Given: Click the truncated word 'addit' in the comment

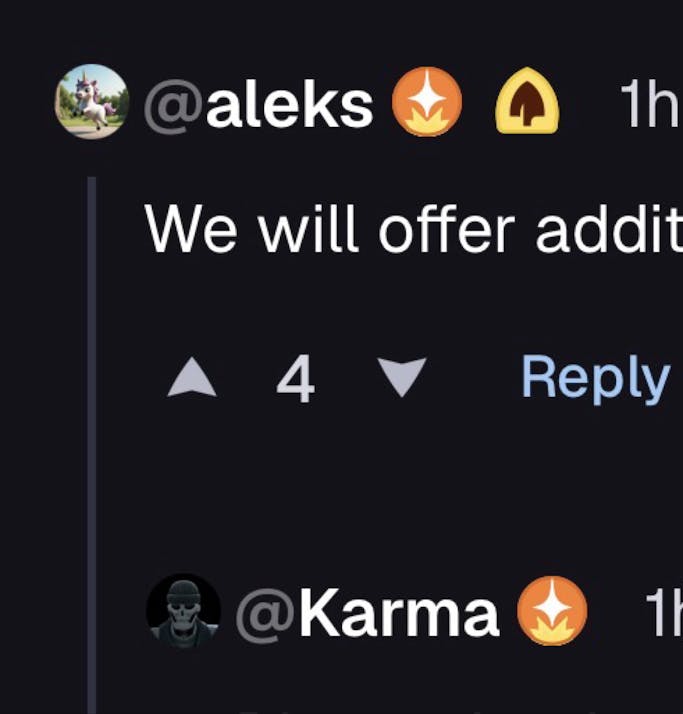Looking at the screenshot, I should pyautogui.click(x=608, y=229).
